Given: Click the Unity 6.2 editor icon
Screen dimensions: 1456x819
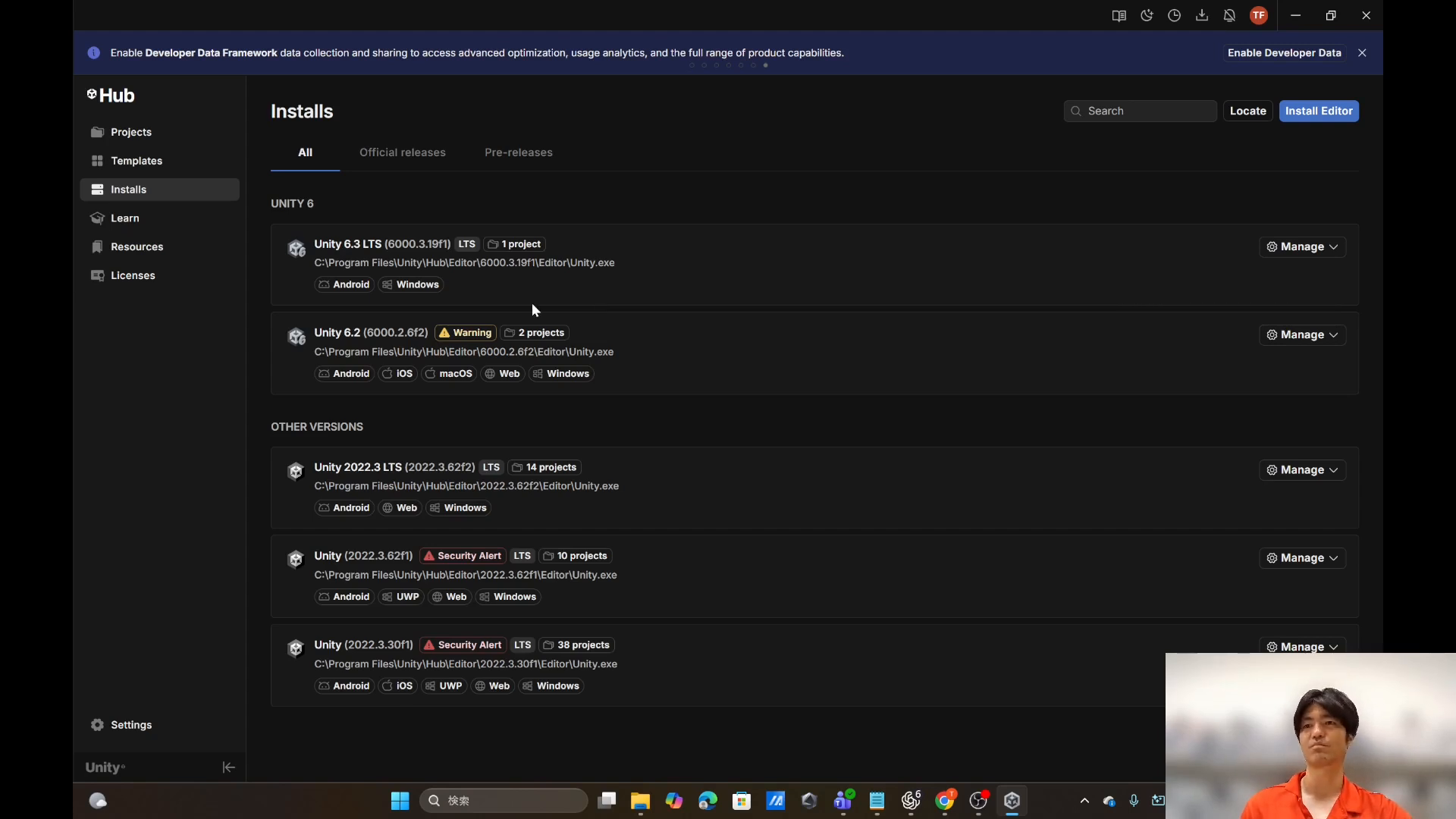Looking at the screenshot, I should [296, 337].
